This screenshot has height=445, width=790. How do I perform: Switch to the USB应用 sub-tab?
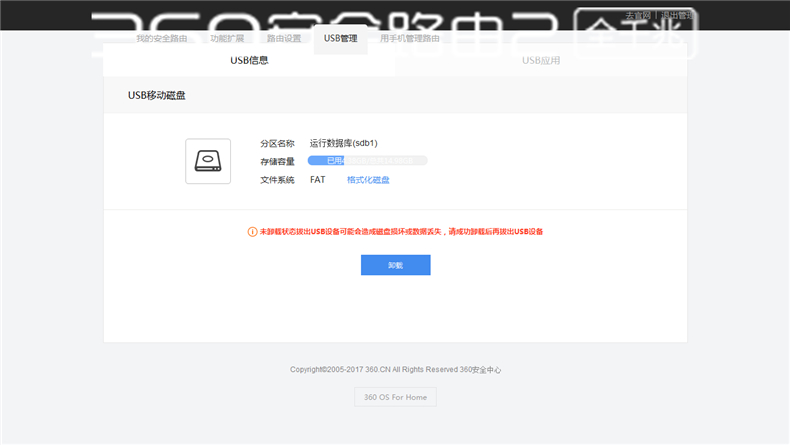coord(541,60)
